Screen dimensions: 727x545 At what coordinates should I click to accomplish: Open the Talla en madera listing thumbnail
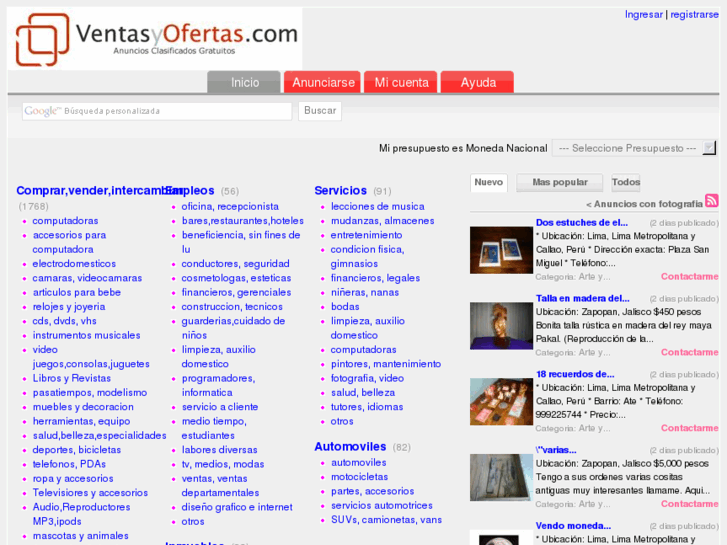click(x=501, y=326)
